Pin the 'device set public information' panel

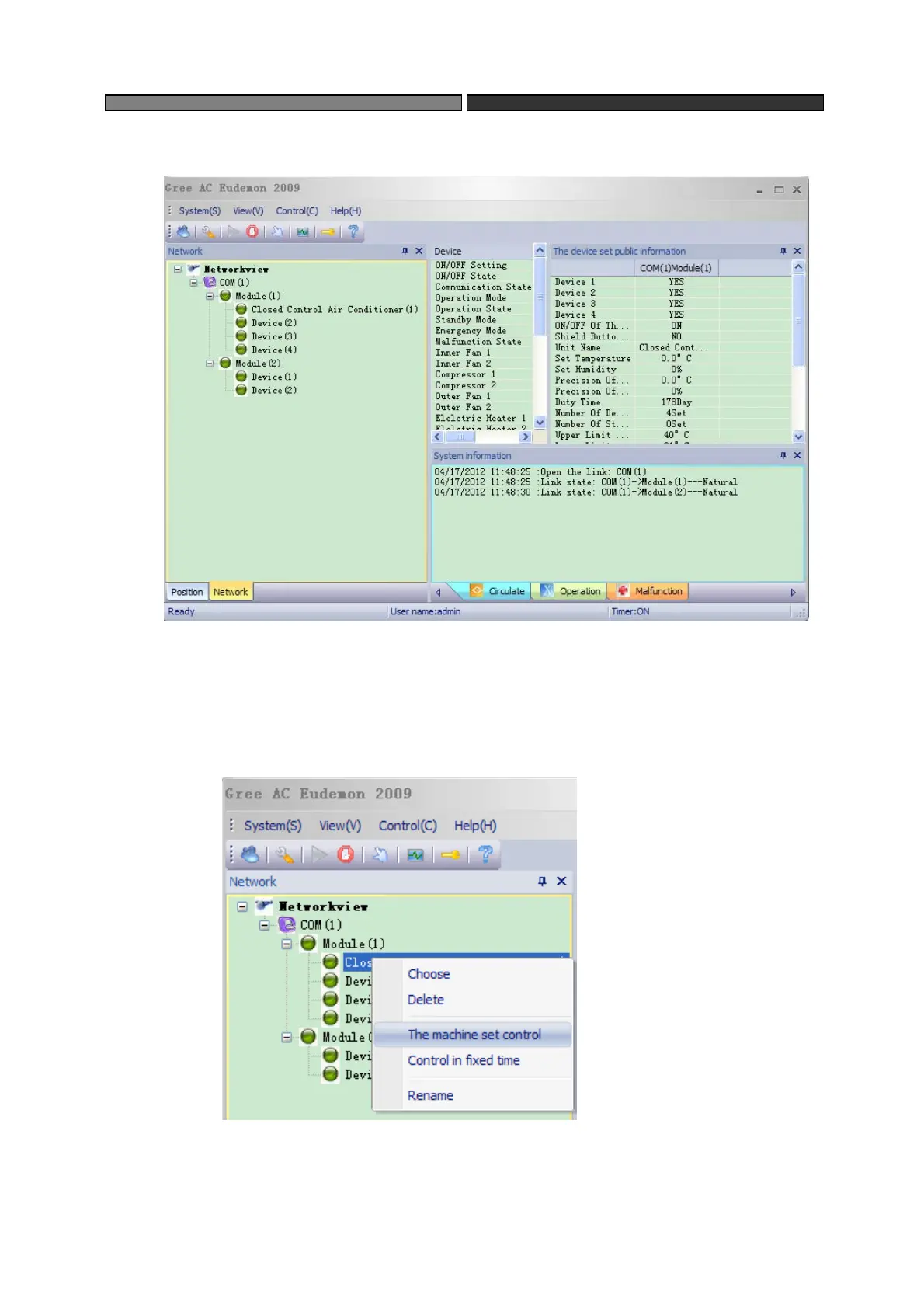click(783, 251)
